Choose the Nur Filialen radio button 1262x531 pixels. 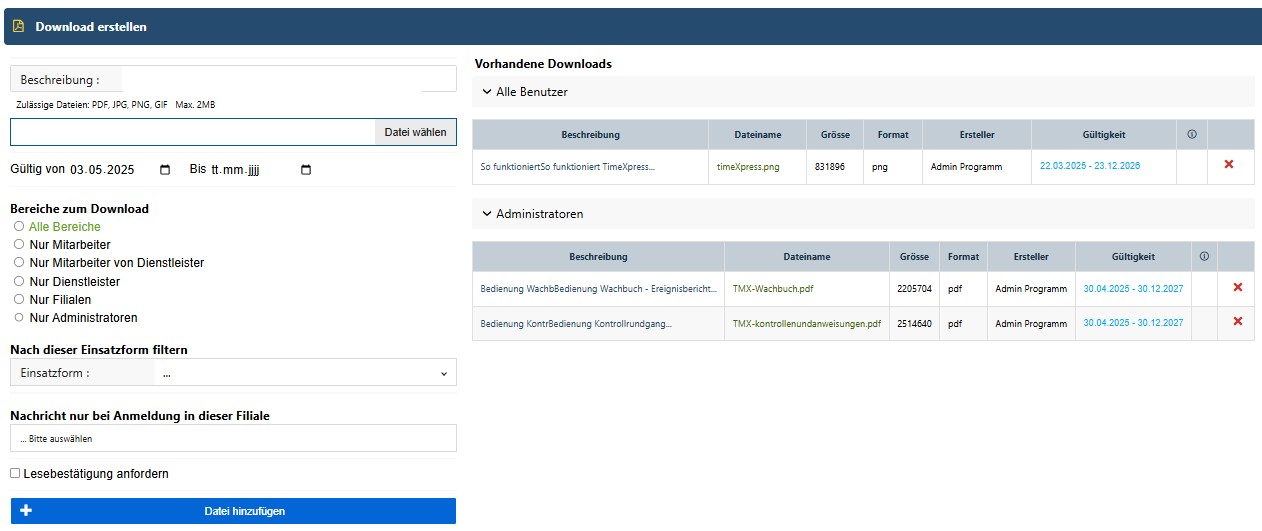tap(19, 299)
